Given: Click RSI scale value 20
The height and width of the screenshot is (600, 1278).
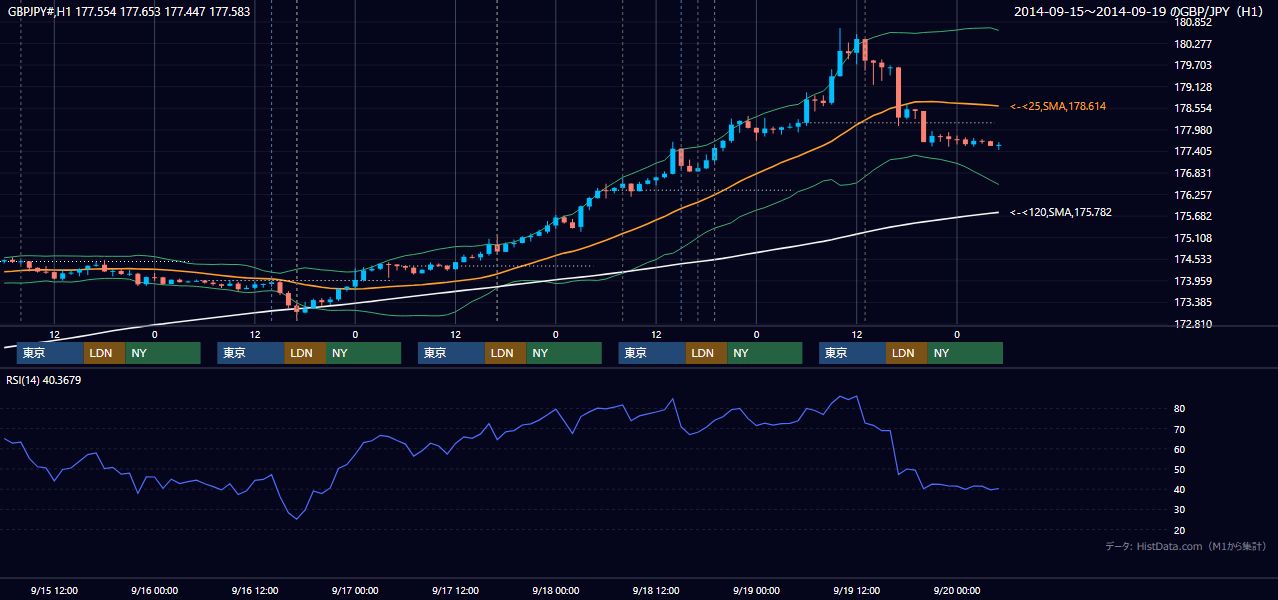Looking at the screenshot, I should point(1180,530).
